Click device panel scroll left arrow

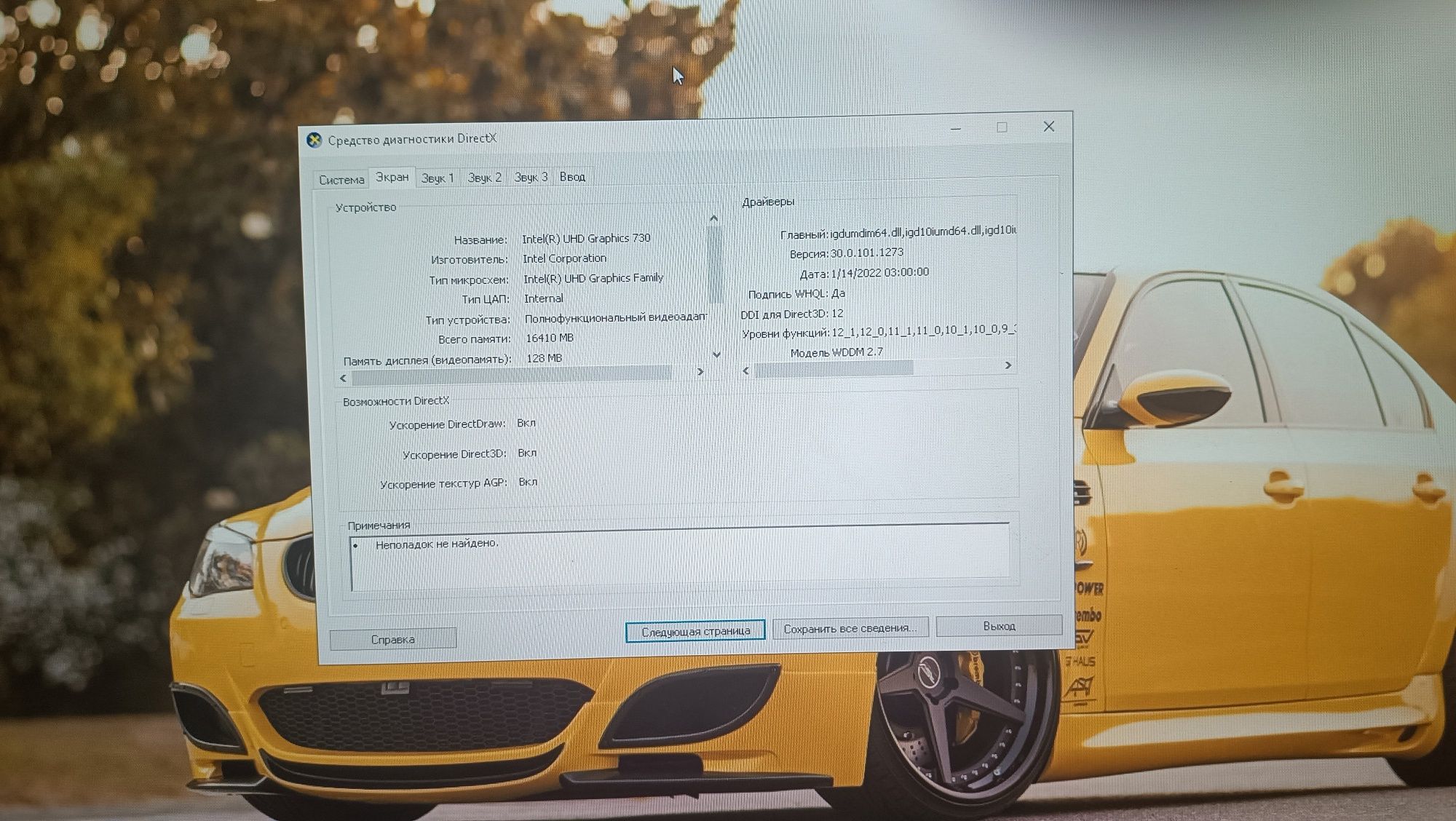(x=344, y=378)
